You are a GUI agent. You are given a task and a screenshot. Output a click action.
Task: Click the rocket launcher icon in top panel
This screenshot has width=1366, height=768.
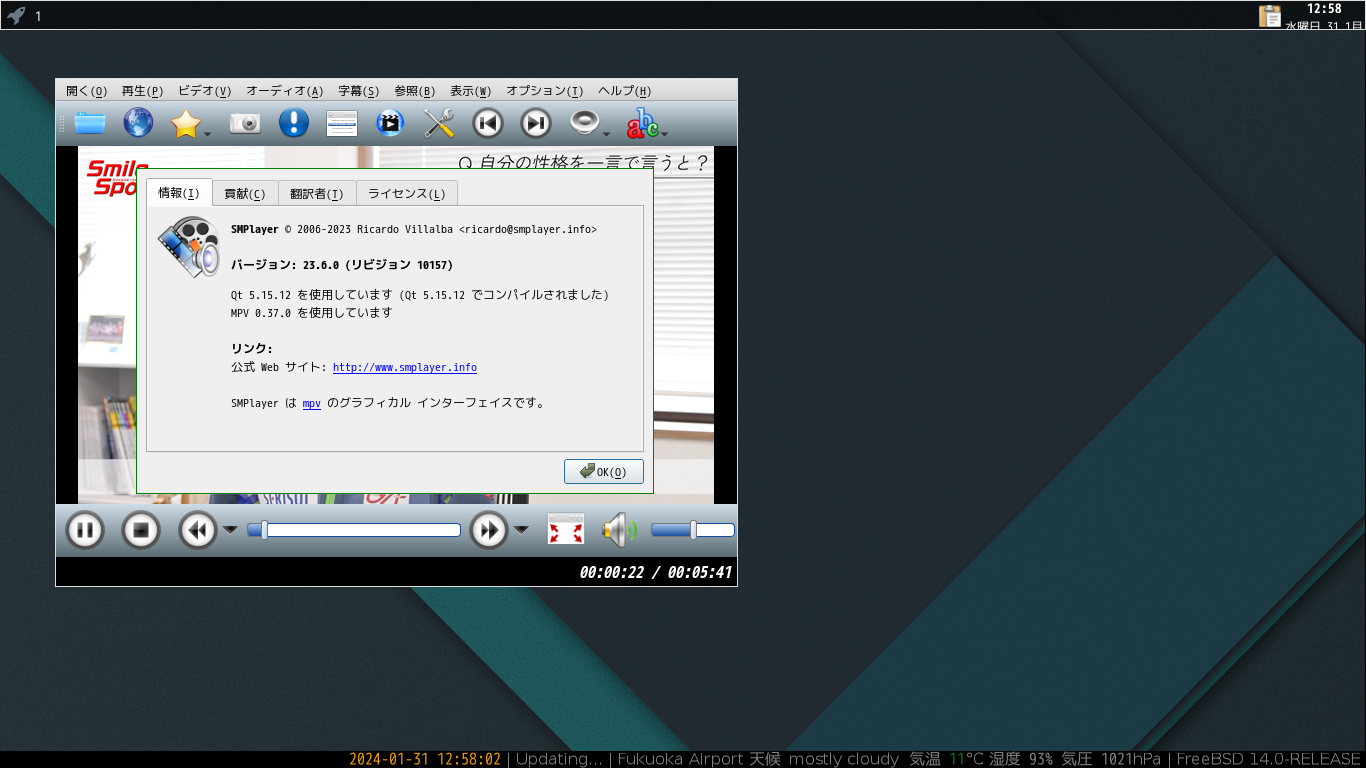[x=16, y=15]
